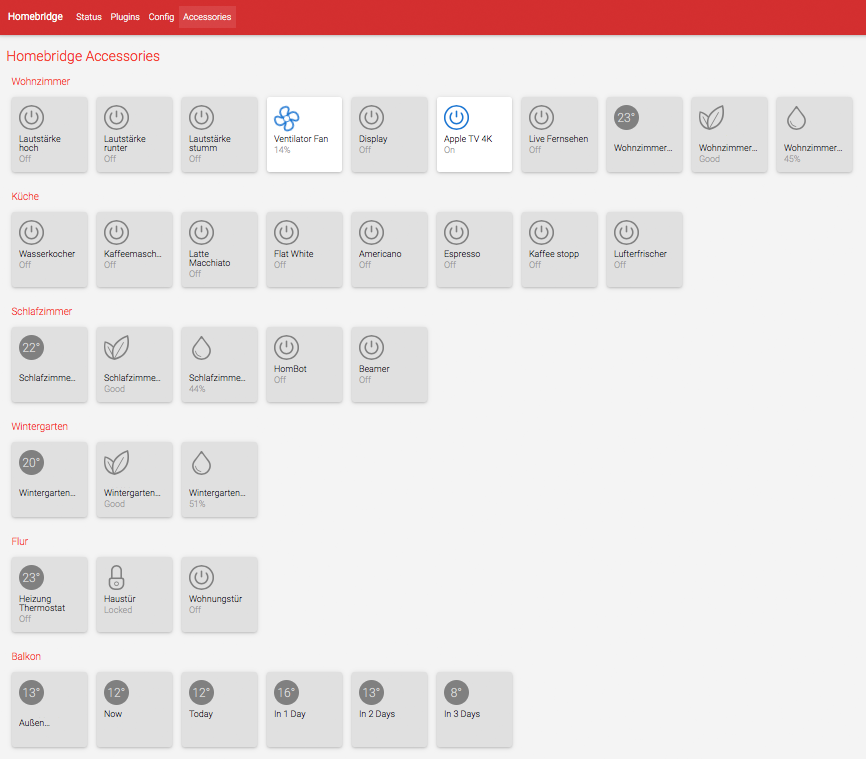Switch to the Plugins tab
Viewport: 866px width, 759px height.
[125, 17]
